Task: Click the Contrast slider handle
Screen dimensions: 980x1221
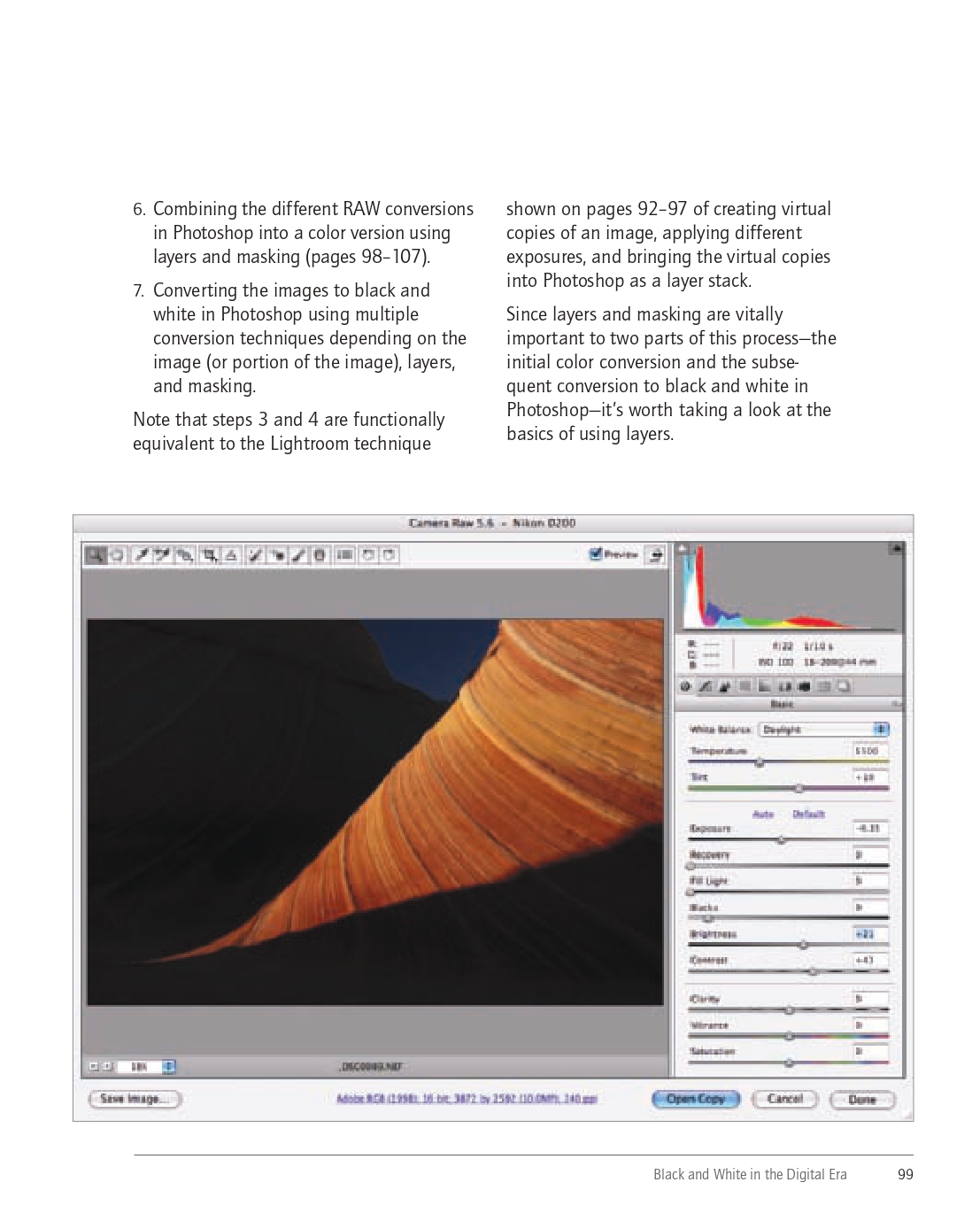Action: pyautogui.click(x=813, y=971)
